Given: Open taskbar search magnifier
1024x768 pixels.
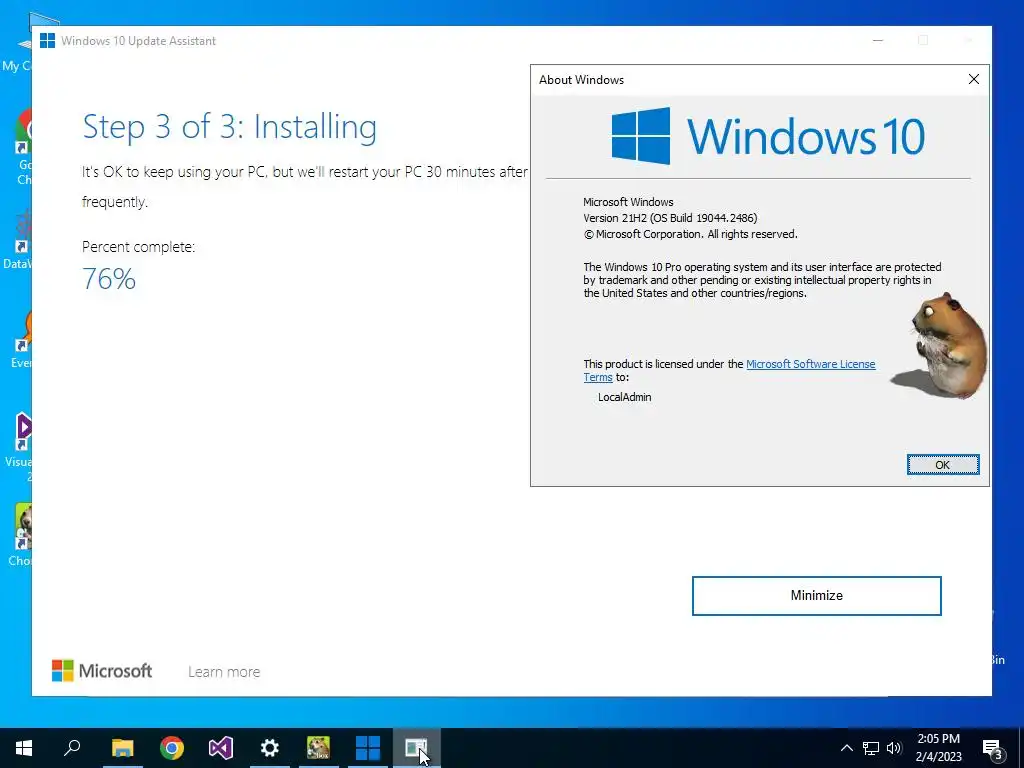Looking at the screenshot, I should [72, 748].
